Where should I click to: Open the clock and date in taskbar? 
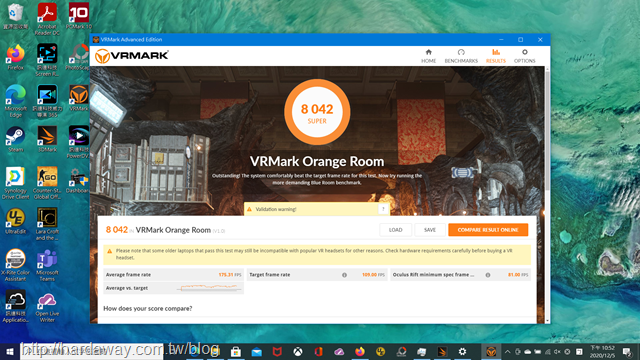click(x=602, y=351)
